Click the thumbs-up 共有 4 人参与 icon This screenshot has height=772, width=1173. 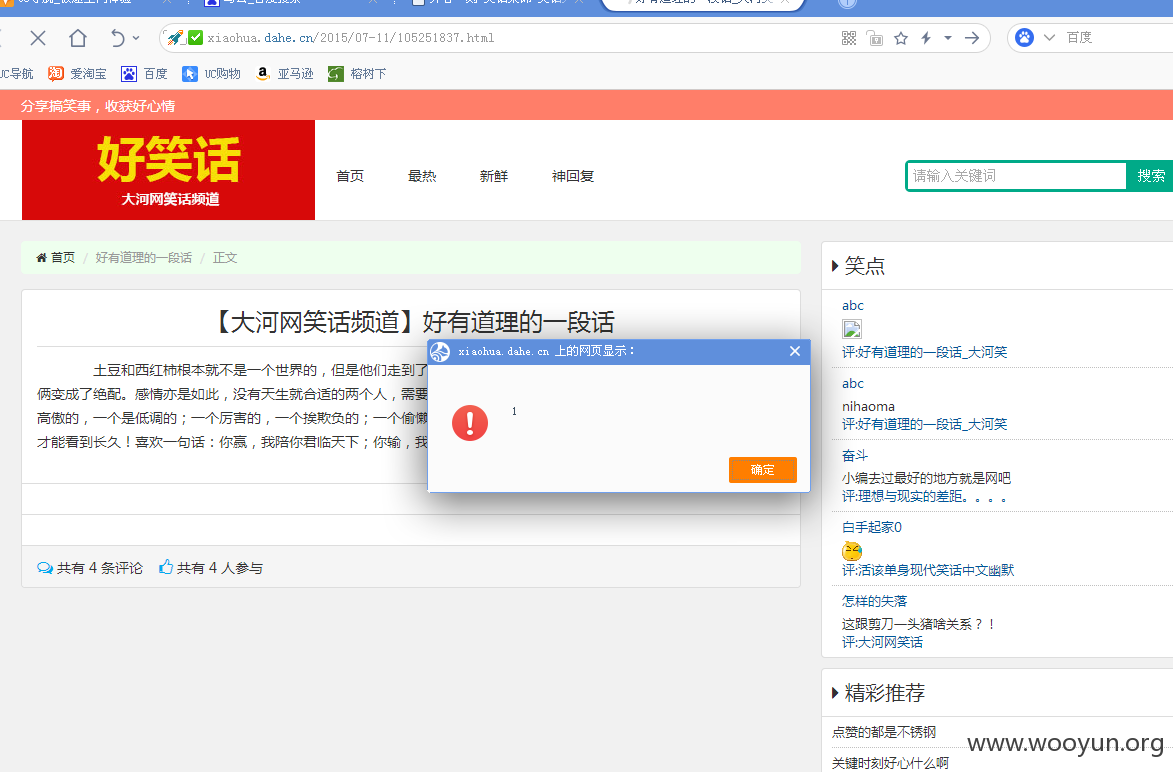coord(166,567)
